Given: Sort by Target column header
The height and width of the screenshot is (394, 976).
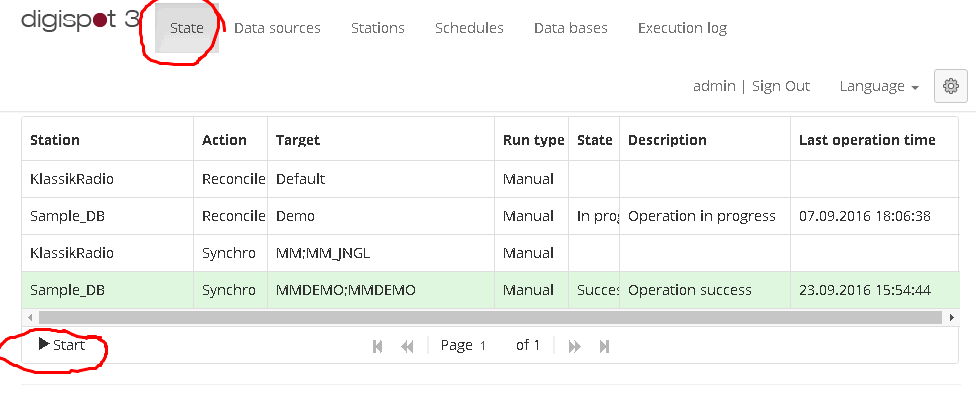Looking at the screenshot, I should [x=381, y=140].
